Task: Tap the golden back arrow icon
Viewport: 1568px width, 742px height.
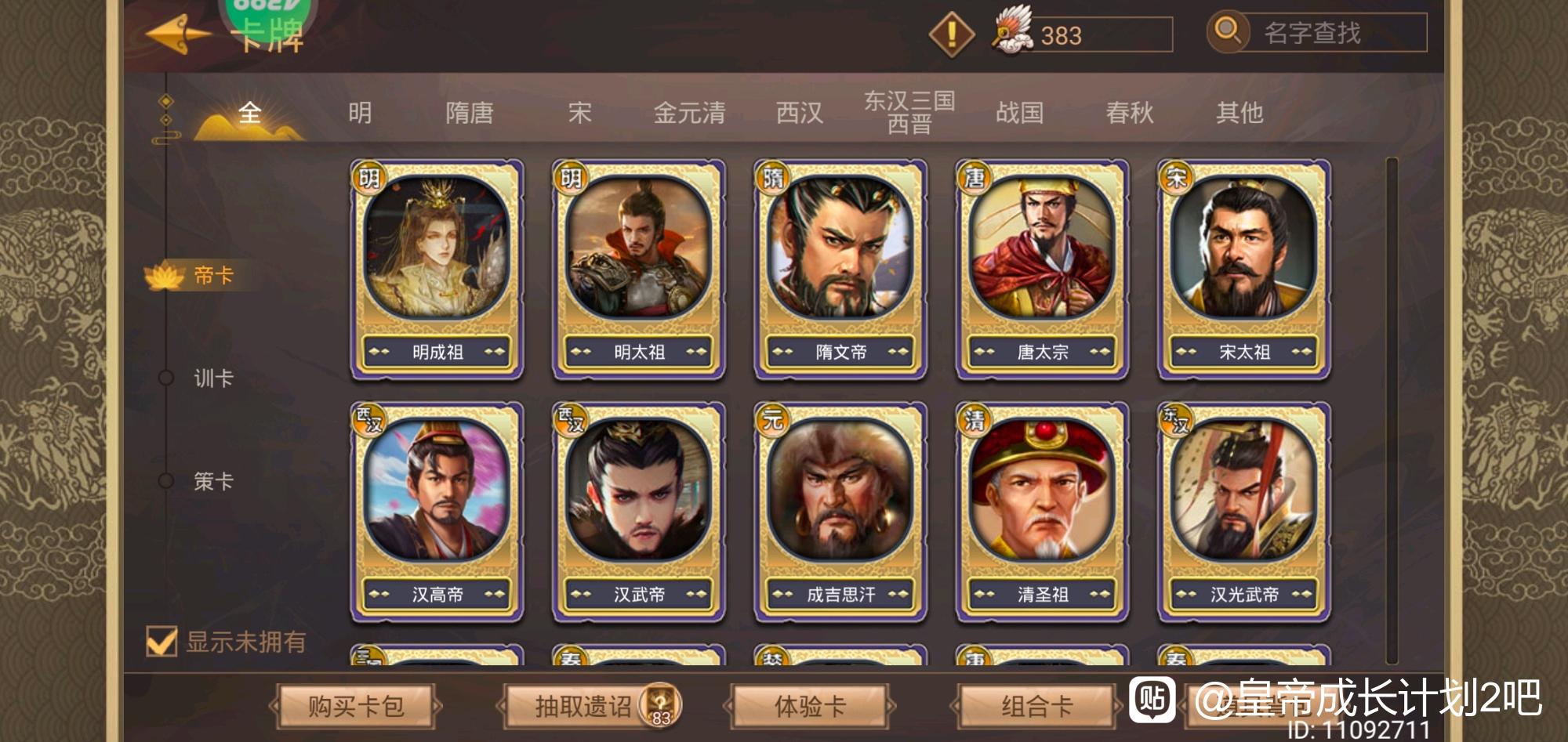Action: coord(178,34)
